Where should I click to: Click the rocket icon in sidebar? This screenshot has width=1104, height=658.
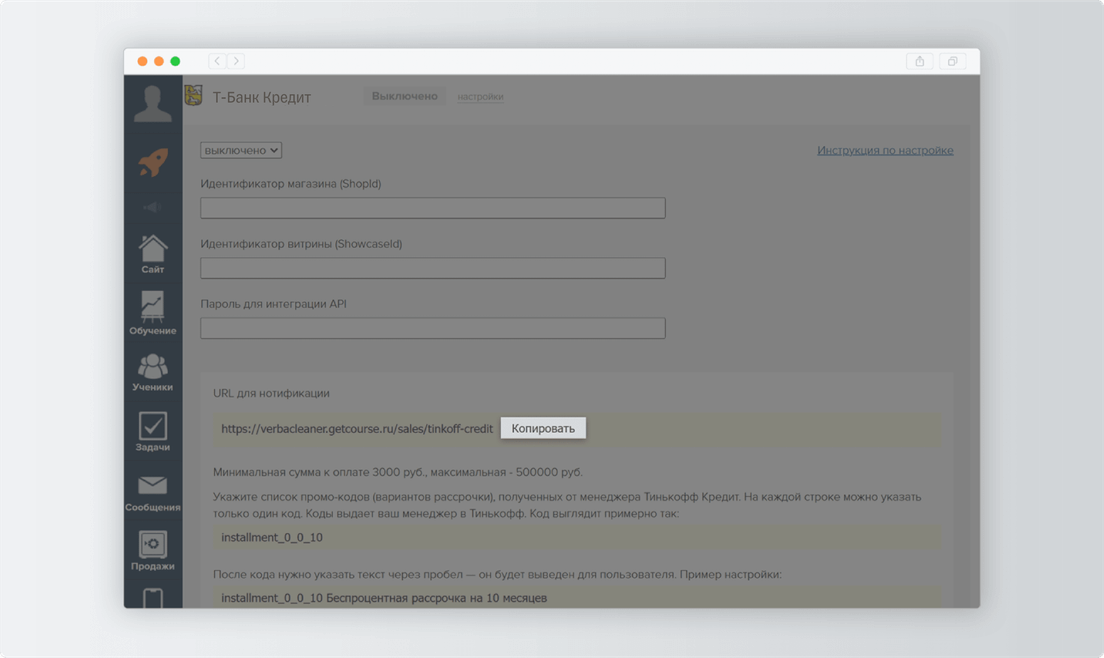pyautogui.click(x=153, y=162)
